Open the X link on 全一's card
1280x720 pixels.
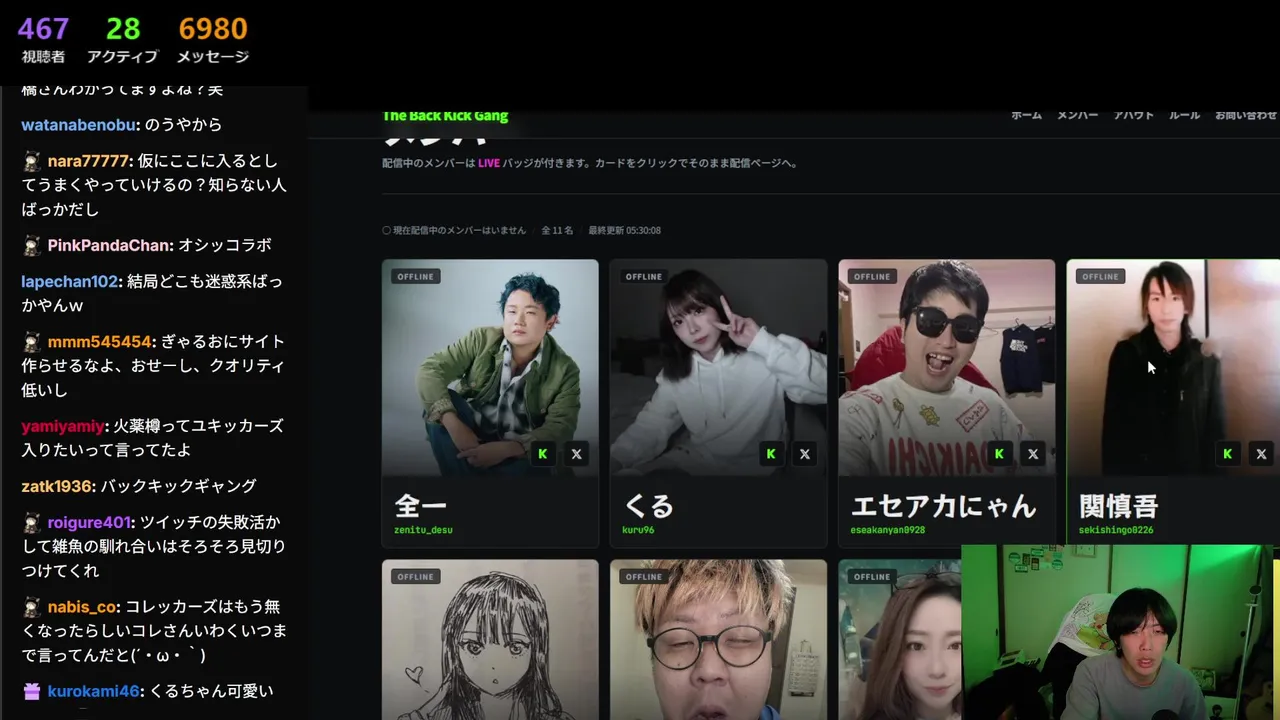point(576,454)
